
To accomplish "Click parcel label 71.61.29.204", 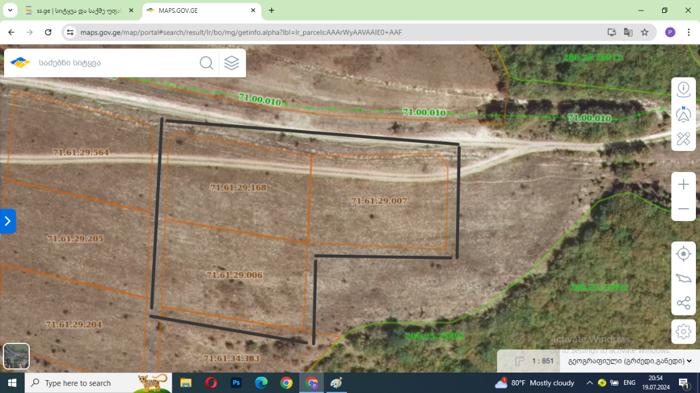I will click(x=74, y=324).
